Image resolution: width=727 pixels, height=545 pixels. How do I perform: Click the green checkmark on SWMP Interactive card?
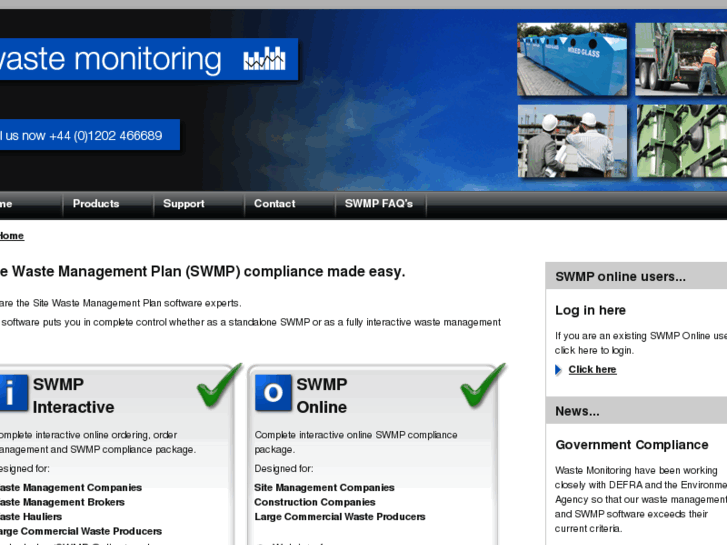219,385
